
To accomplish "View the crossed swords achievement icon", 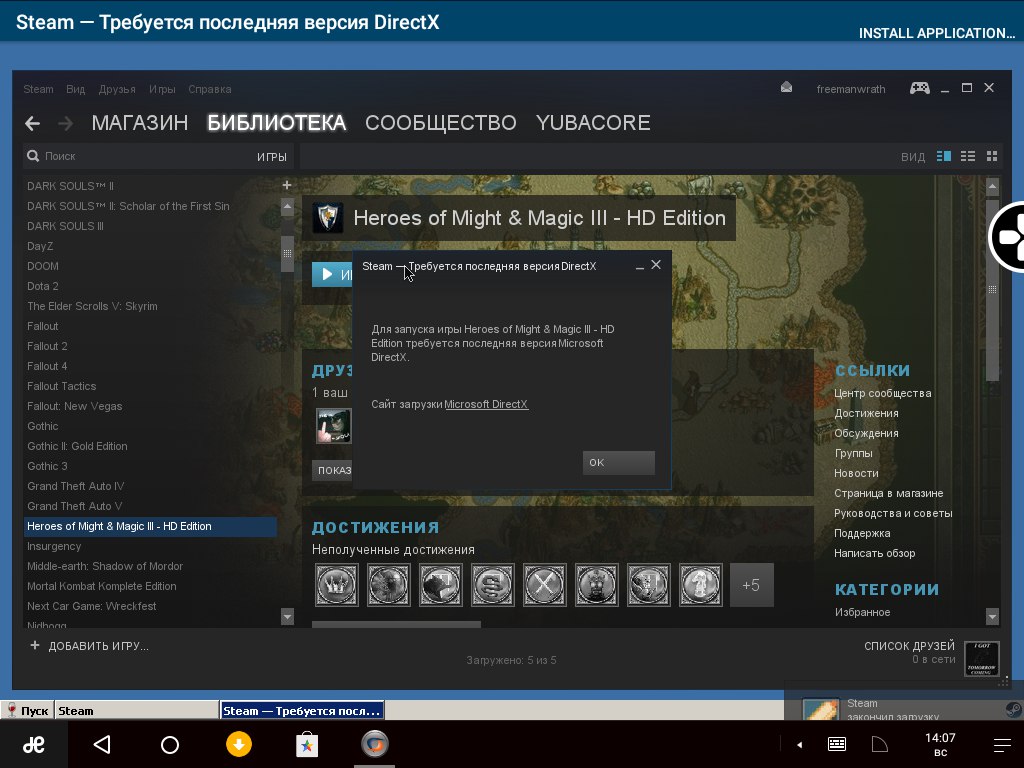I will (545, 584).
